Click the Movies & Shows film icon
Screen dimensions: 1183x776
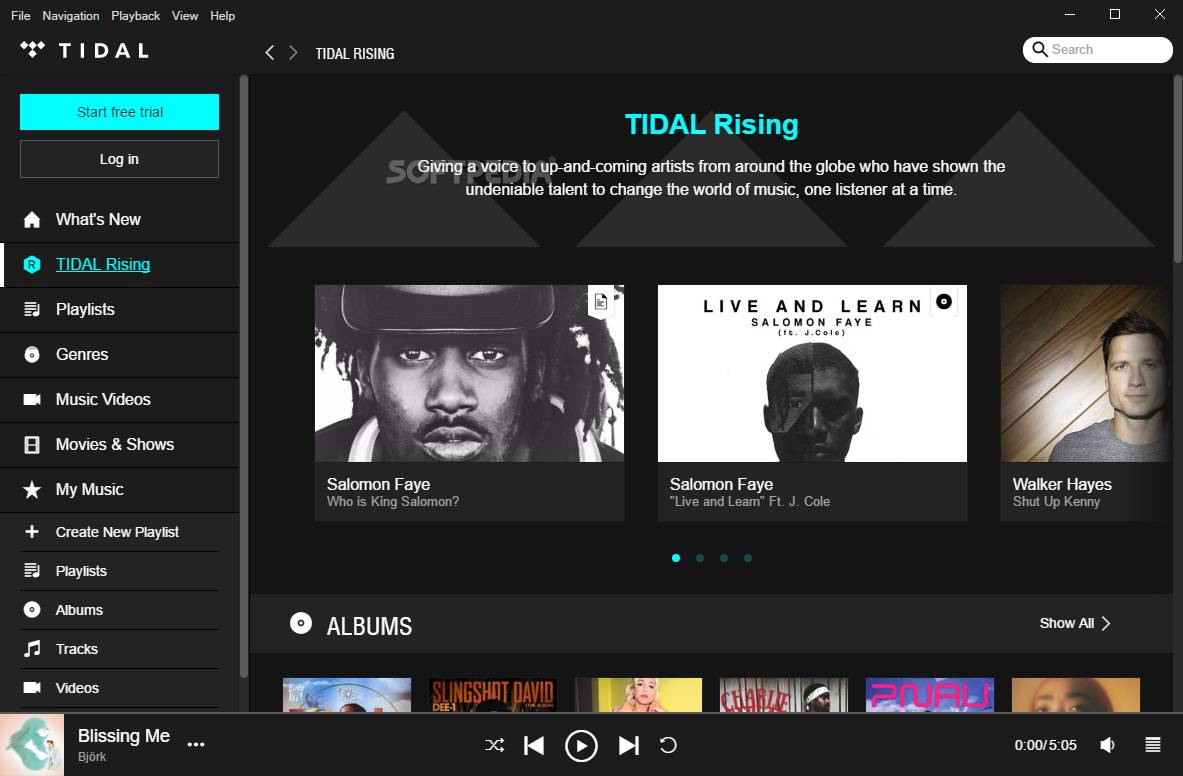[32, 445]
